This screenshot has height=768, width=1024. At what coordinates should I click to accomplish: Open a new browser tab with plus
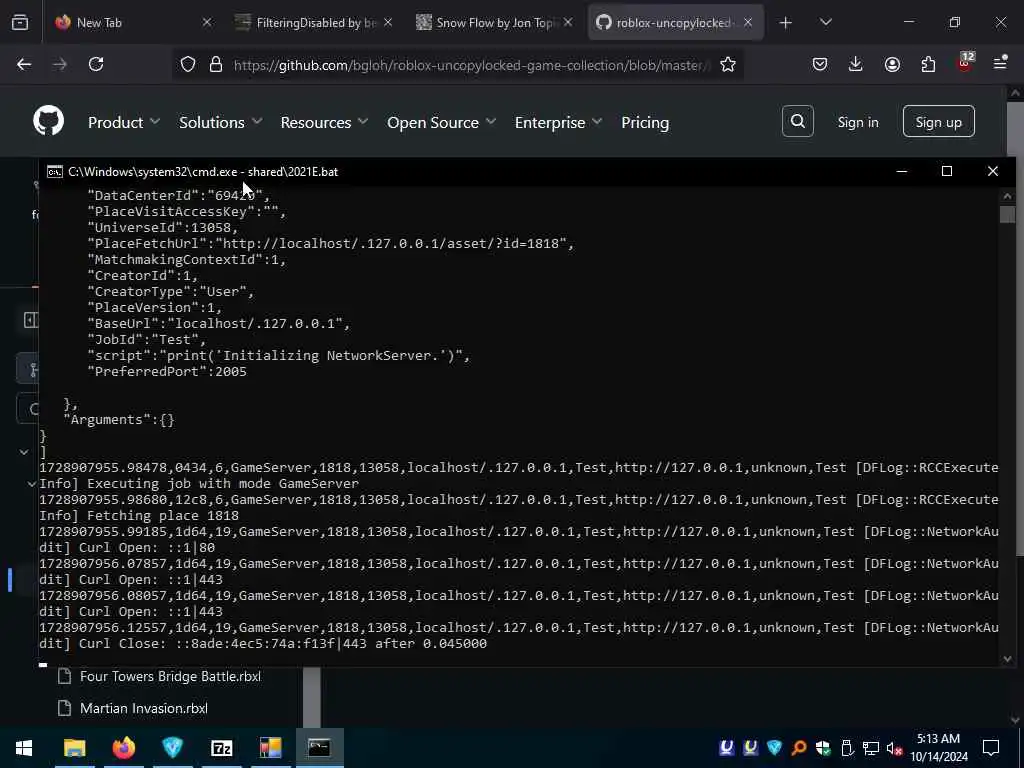coord(786,23)
